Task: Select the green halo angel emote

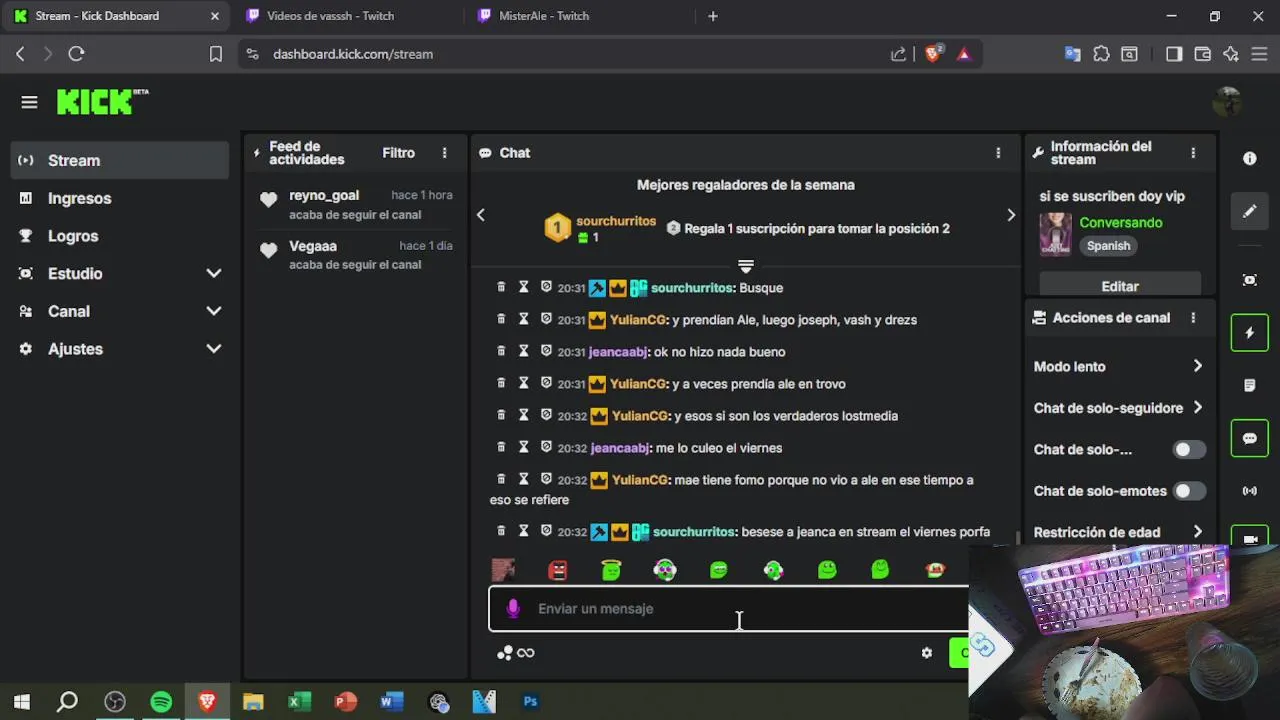Action: [x=611, y=570]
